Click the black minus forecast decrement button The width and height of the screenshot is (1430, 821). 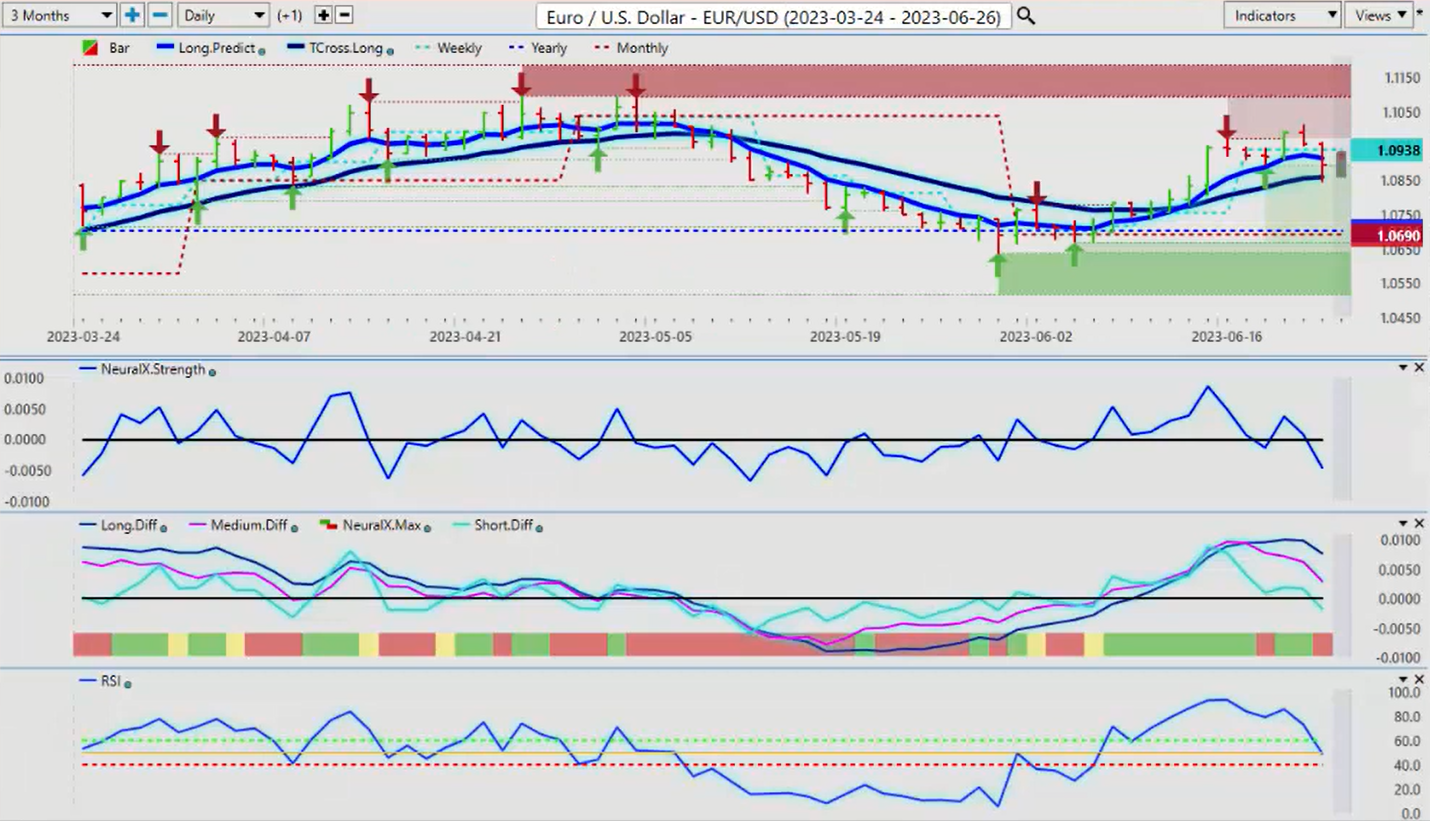click(344, 15)
